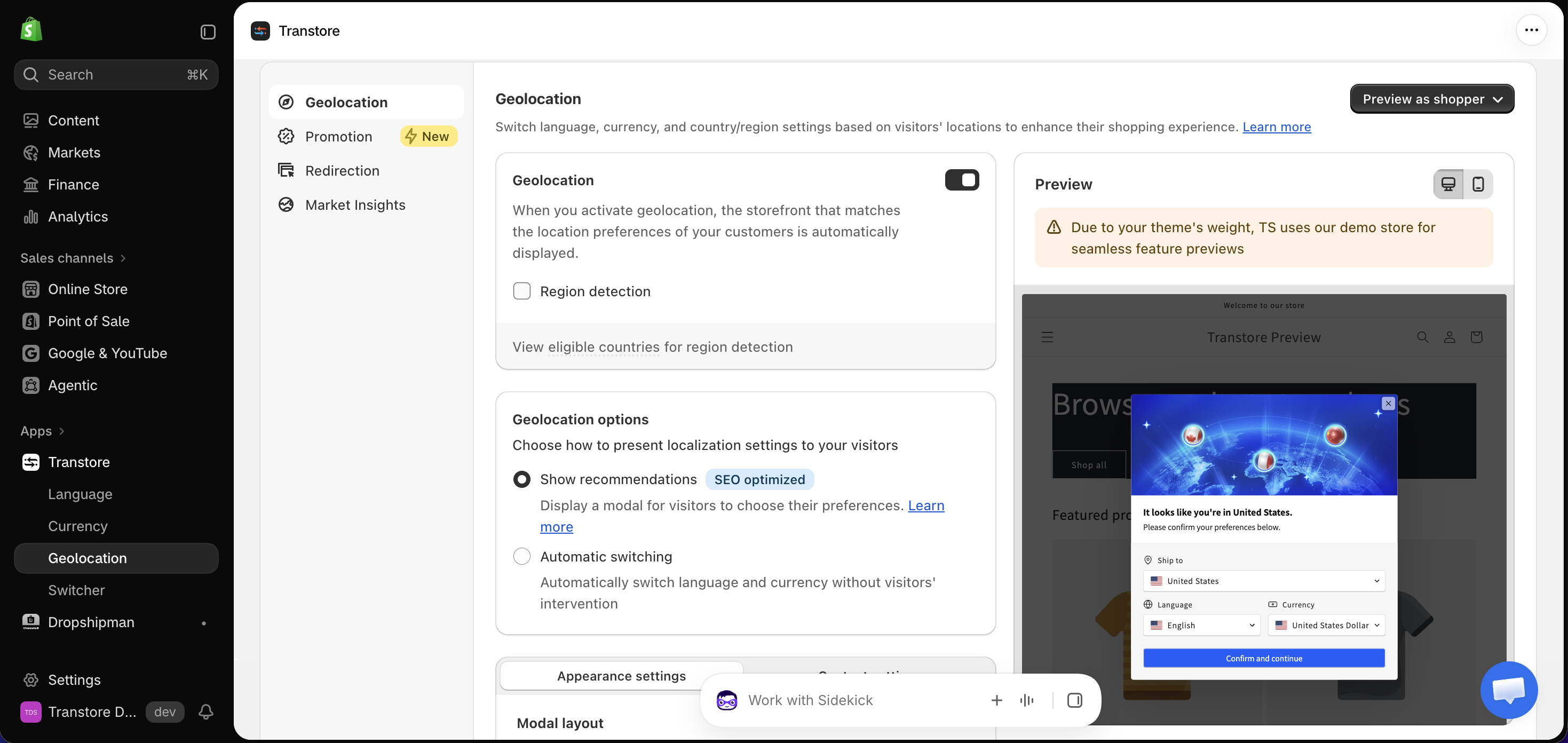Expand Sidekick side panel icon
Screen dimensions: 1568x743
click(x=1074, y=700)
